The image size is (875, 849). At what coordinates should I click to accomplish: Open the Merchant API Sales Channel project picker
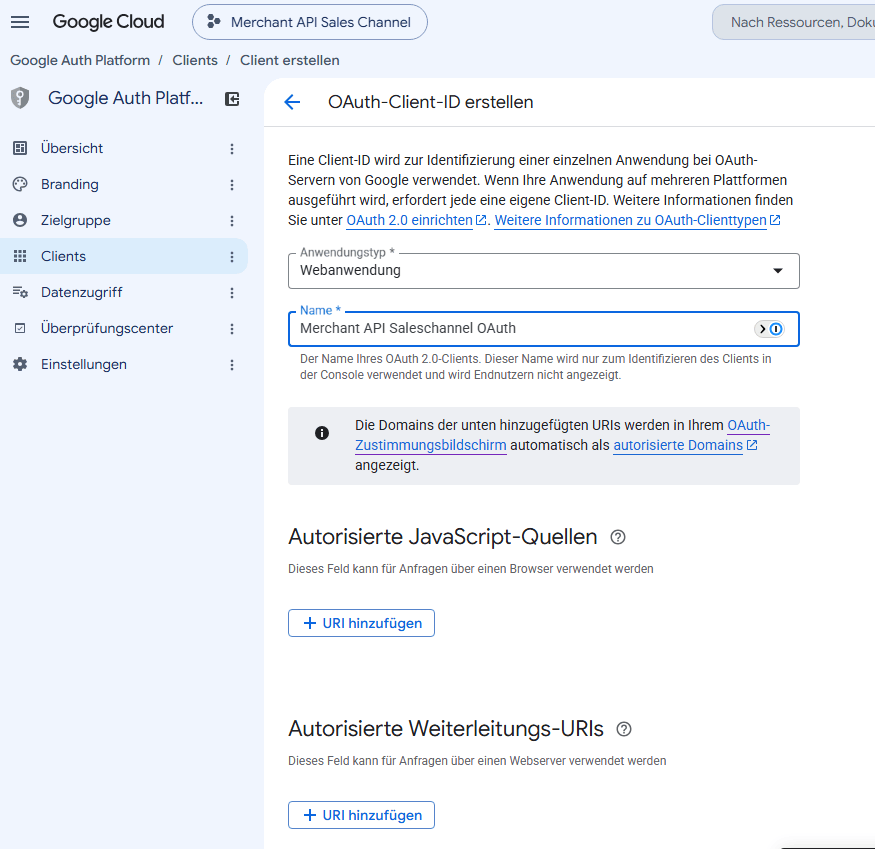point(310,22)
